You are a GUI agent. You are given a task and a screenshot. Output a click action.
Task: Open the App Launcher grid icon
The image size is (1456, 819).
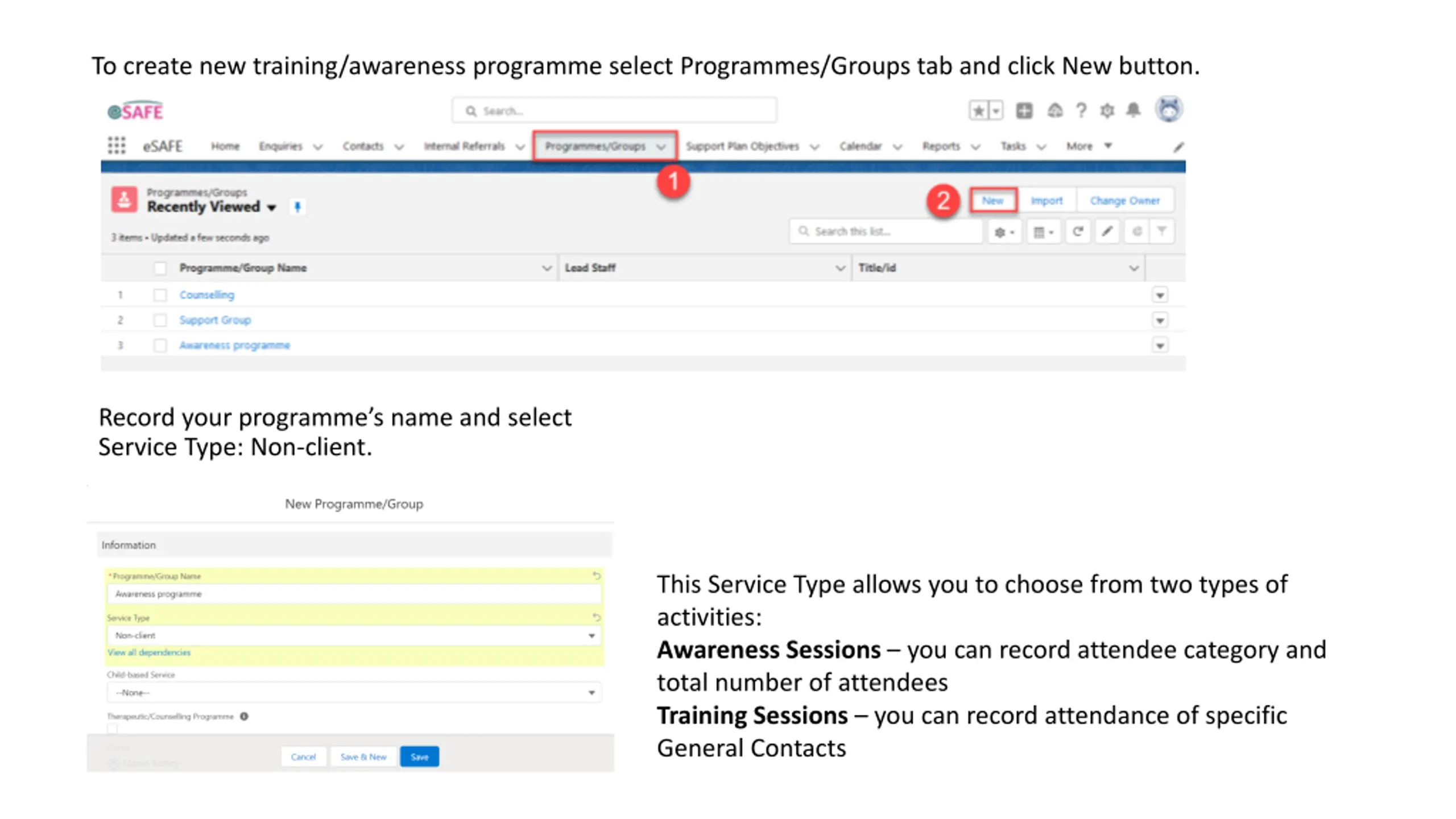pyautogui.click(x=117, y=146)
